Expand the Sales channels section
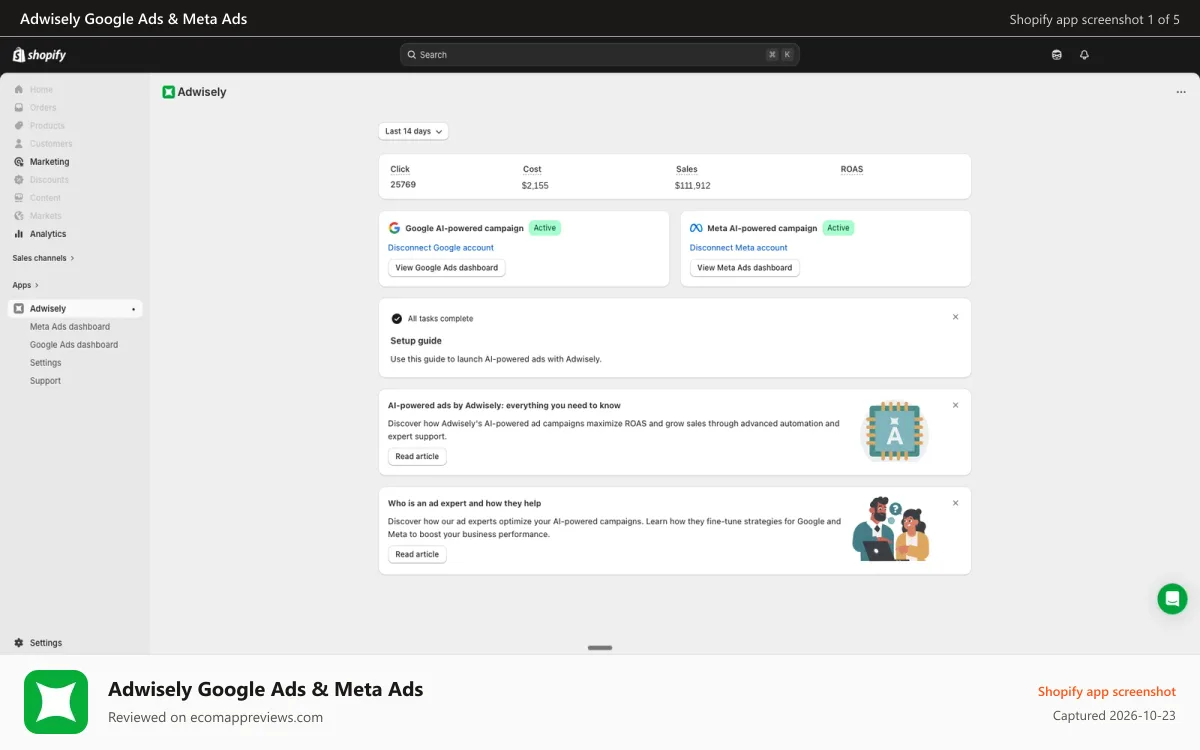Screen dimensions: 1200x750 [x=43, y=258]
